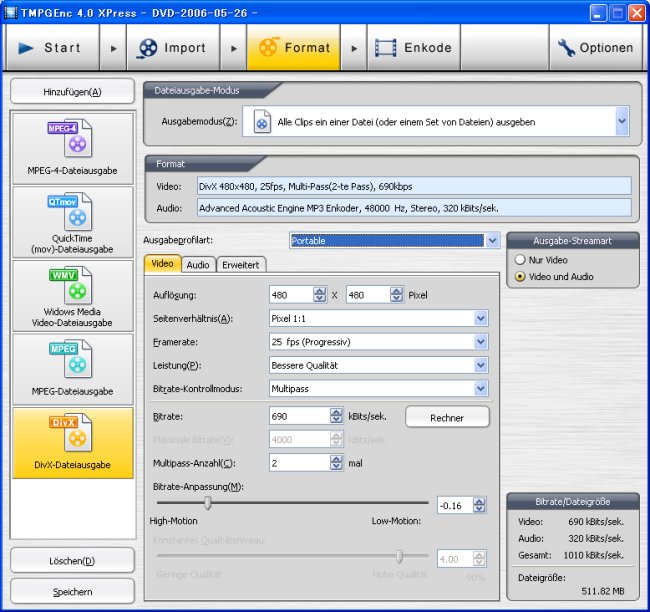The image size is (650, 612).
Task: Click the Bitrate 690 stepper arrows
Action: point(337,416)
